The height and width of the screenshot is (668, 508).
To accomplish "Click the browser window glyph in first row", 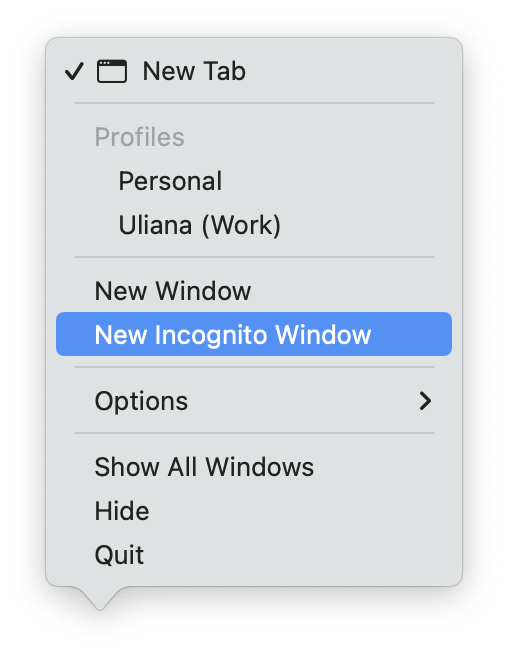I will point(112,71).
